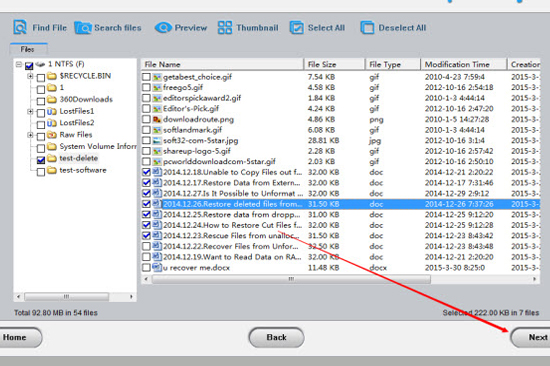Click the test-delete folder icon

[52, 158]
